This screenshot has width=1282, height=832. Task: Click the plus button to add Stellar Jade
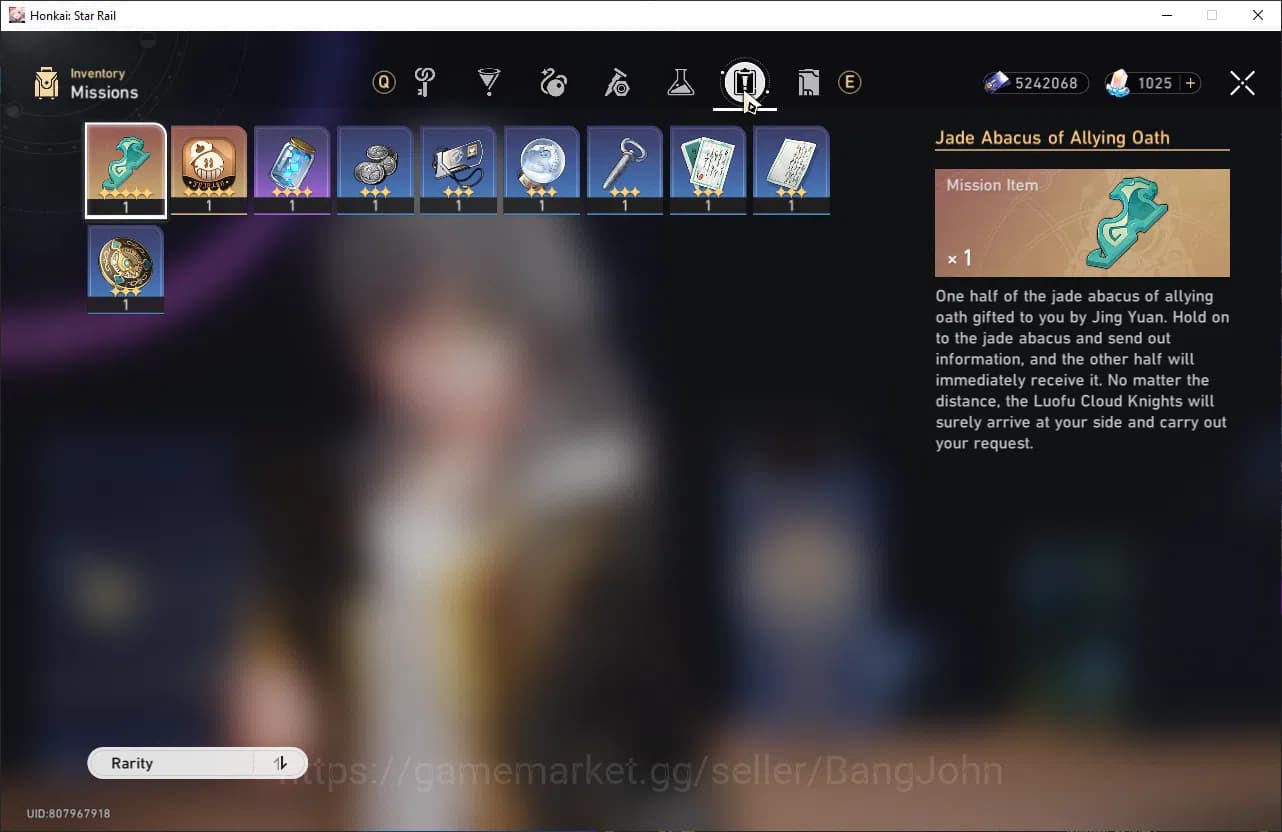pyautogui.click(x=1190, y=83)
